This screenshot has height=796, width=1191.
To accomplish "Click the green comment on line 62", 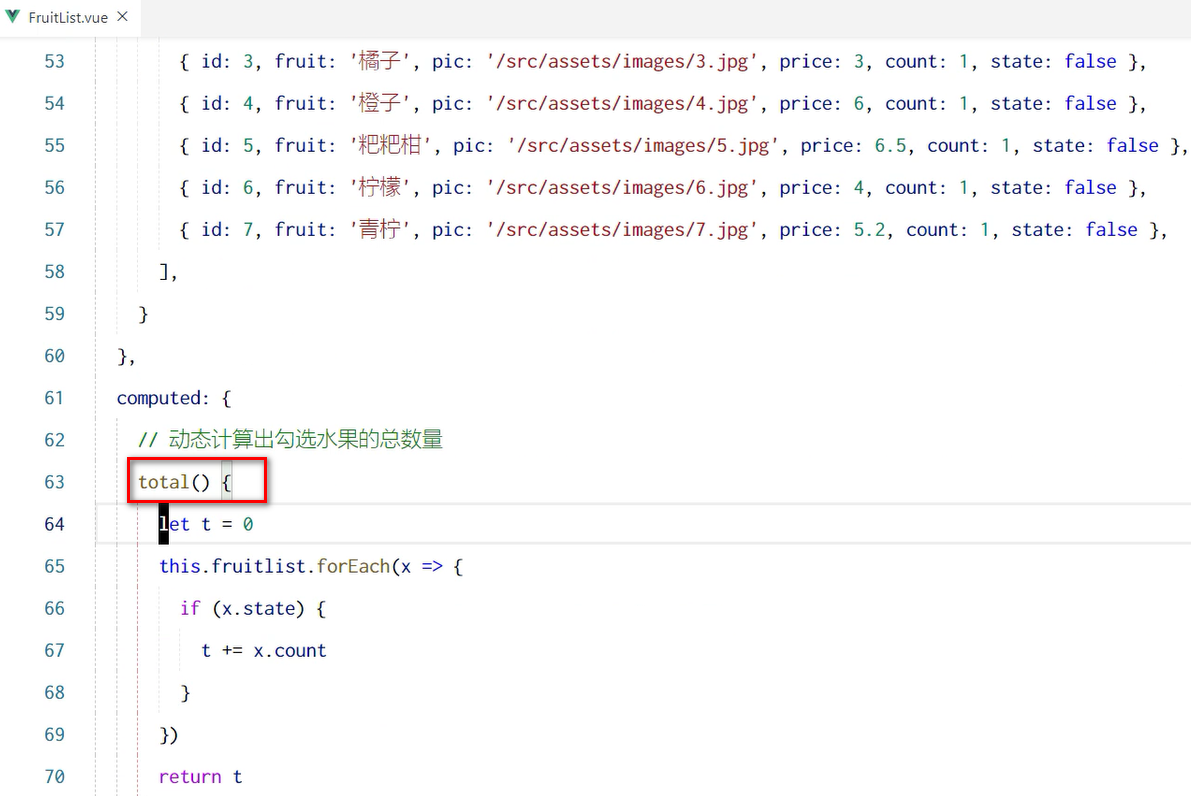I will (x=290, y=440).
